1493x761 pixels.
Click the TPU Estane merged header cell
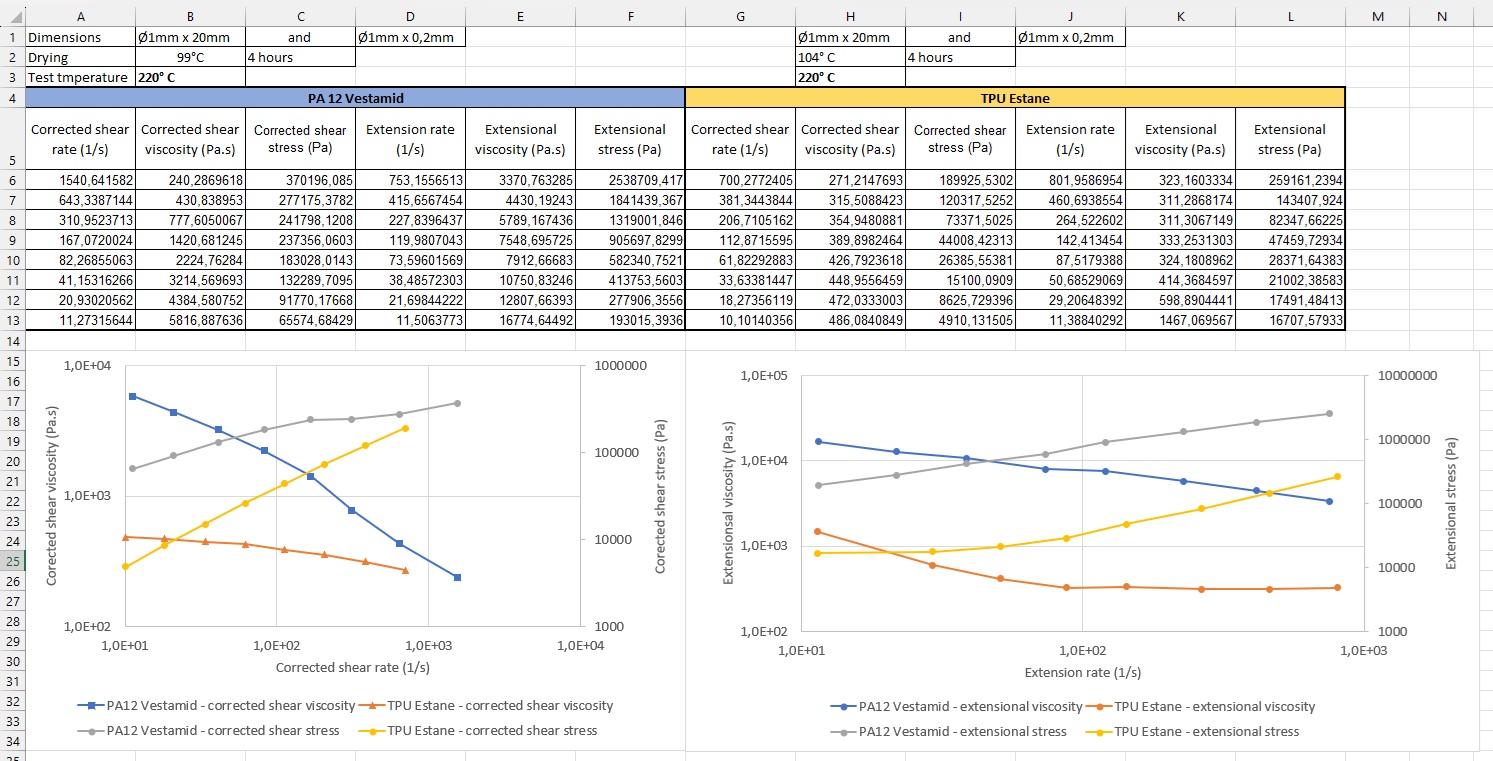(x=1015, y=98)
